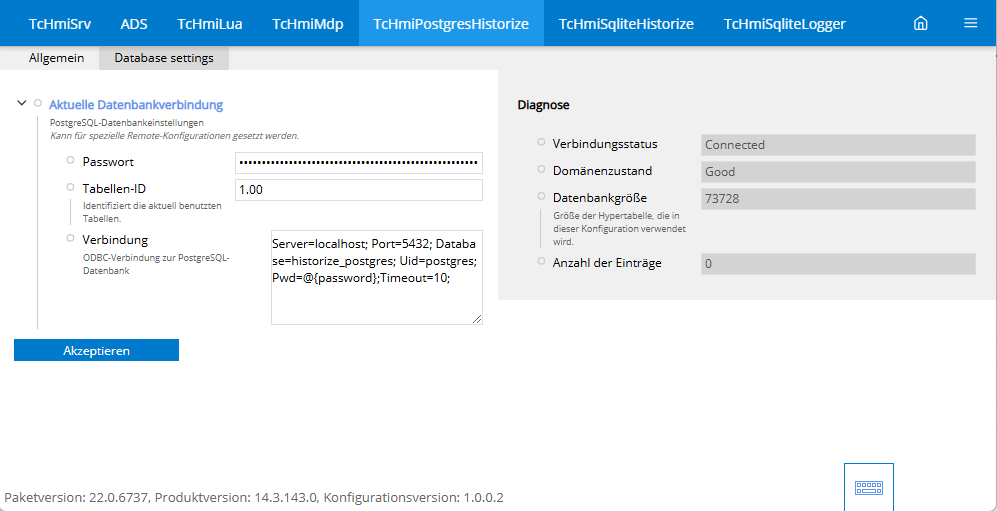Click the circle marker beside Passwort

point(71,160)
